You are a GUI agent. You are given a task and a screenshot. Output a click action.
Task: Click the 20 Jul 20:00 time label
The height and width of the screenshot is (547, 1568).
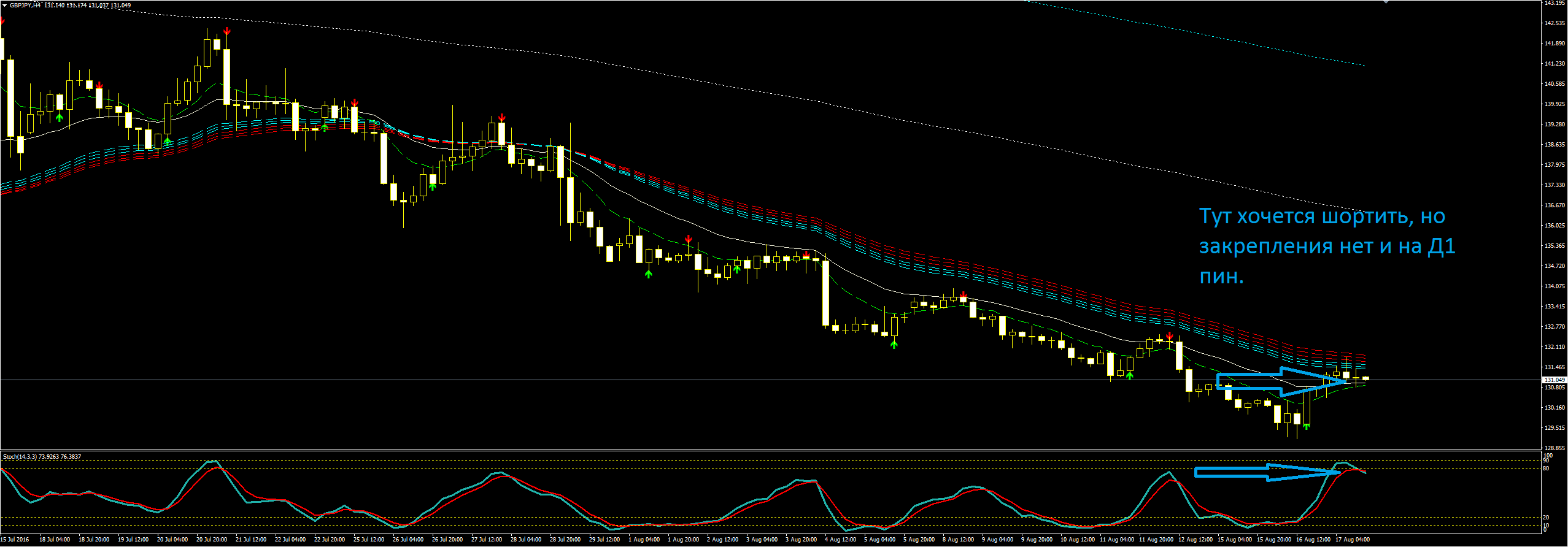[x=212, y=540]
